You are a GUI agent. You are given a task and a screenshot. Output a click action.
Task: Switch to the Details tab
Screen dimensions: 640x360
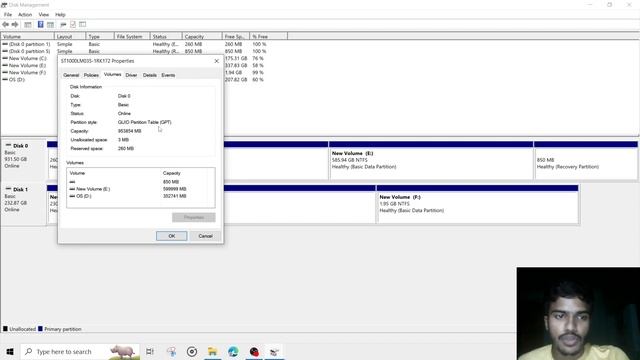150,76
